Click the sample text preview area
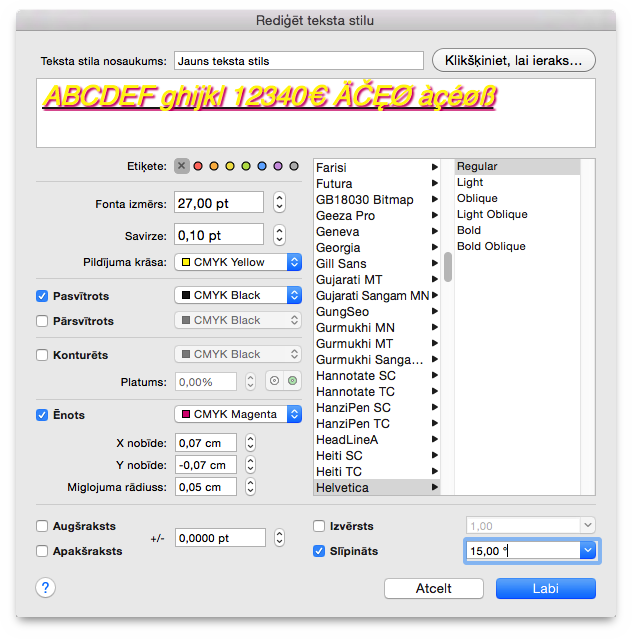Screen dimensions: 632x639 pos(316,113)
